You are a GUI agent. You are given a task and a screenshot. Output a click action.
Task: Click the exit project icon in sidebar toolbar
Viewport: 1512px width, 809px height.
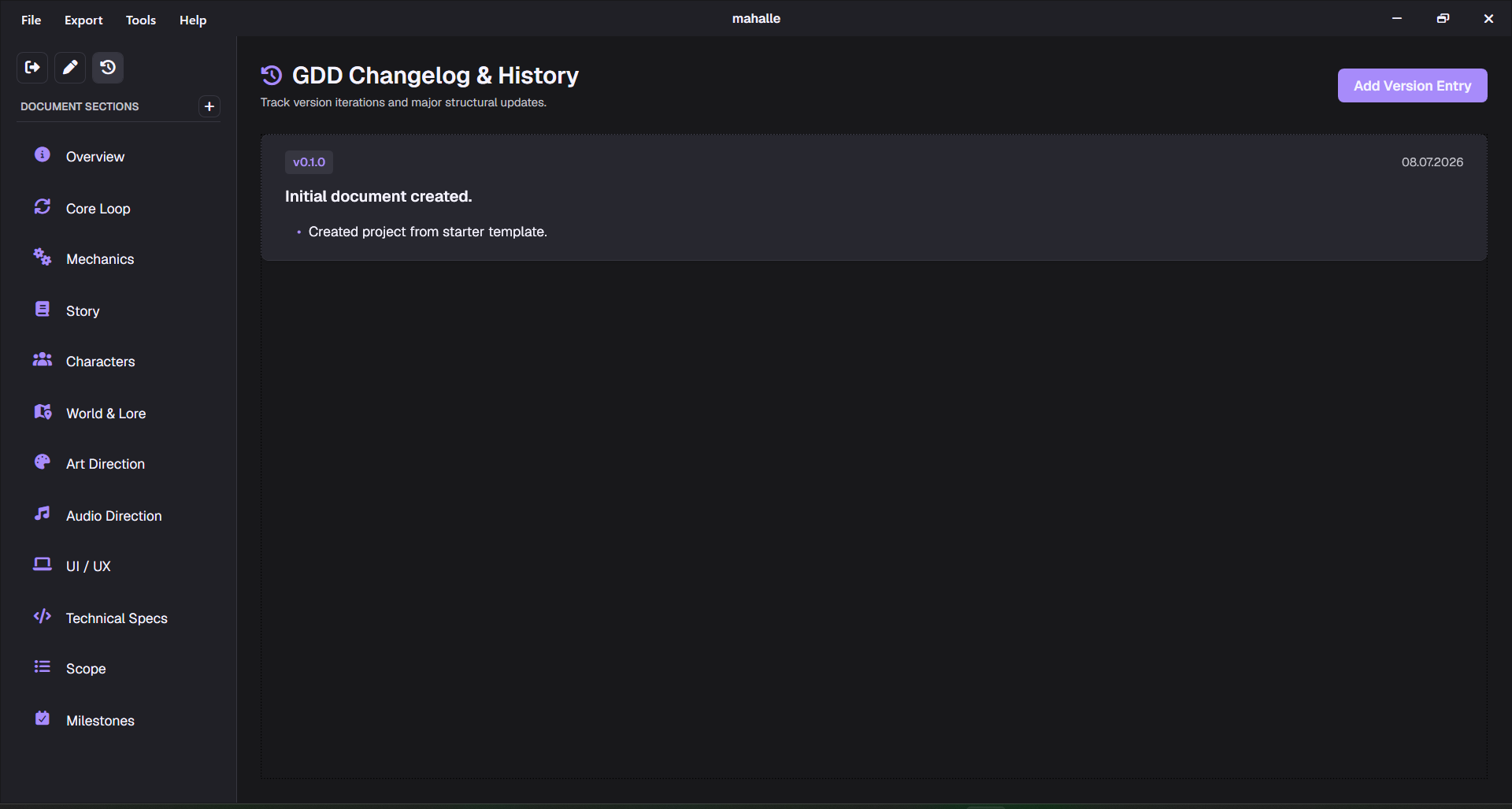coord(32,68)
